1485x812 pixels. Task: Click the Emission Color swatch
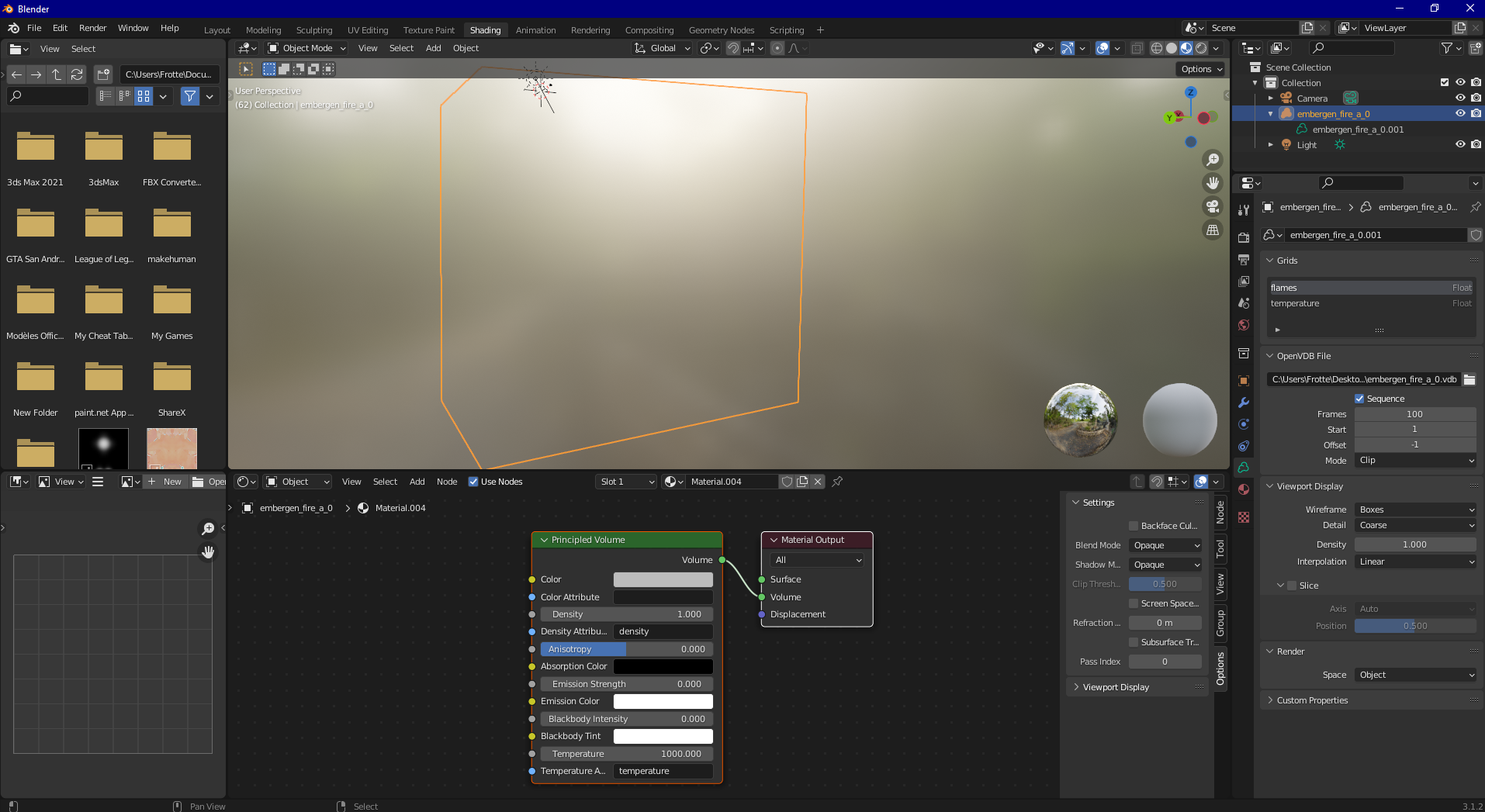coord(663,701)
